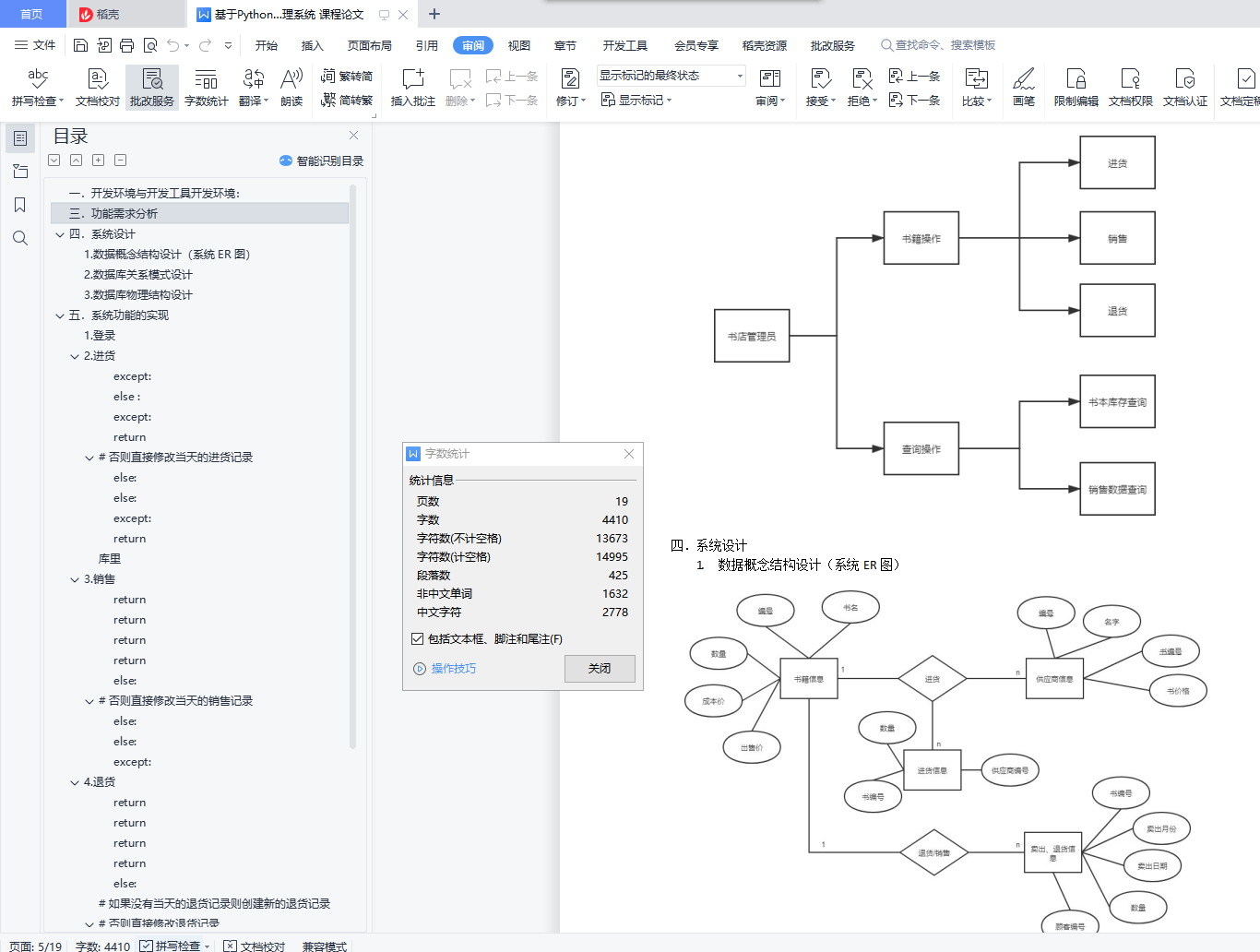The height and width of the screenshot is (952, 1260).
Task: Click 关闭 button in 字数统计 dialog
Action: 600,669
